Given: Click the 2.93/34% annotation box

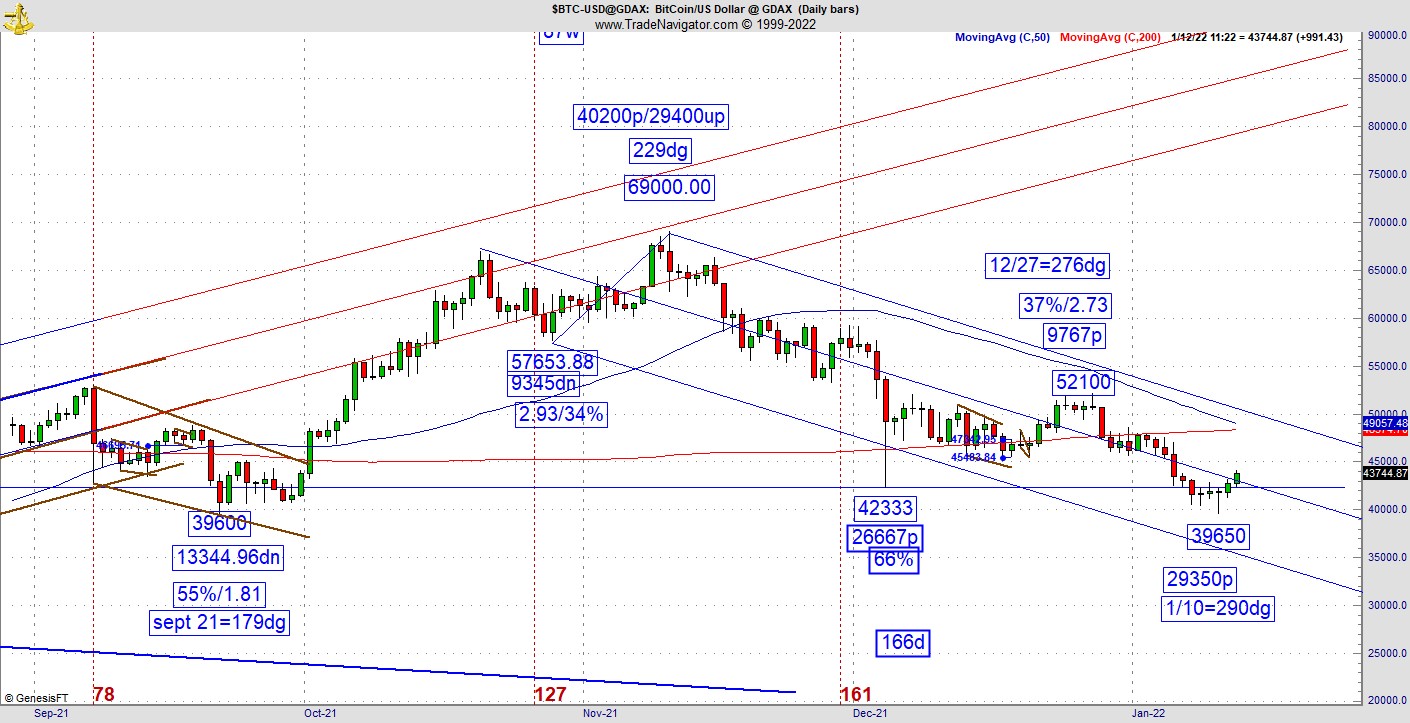Looking at the screenshot, I should (x=561, y=414).
